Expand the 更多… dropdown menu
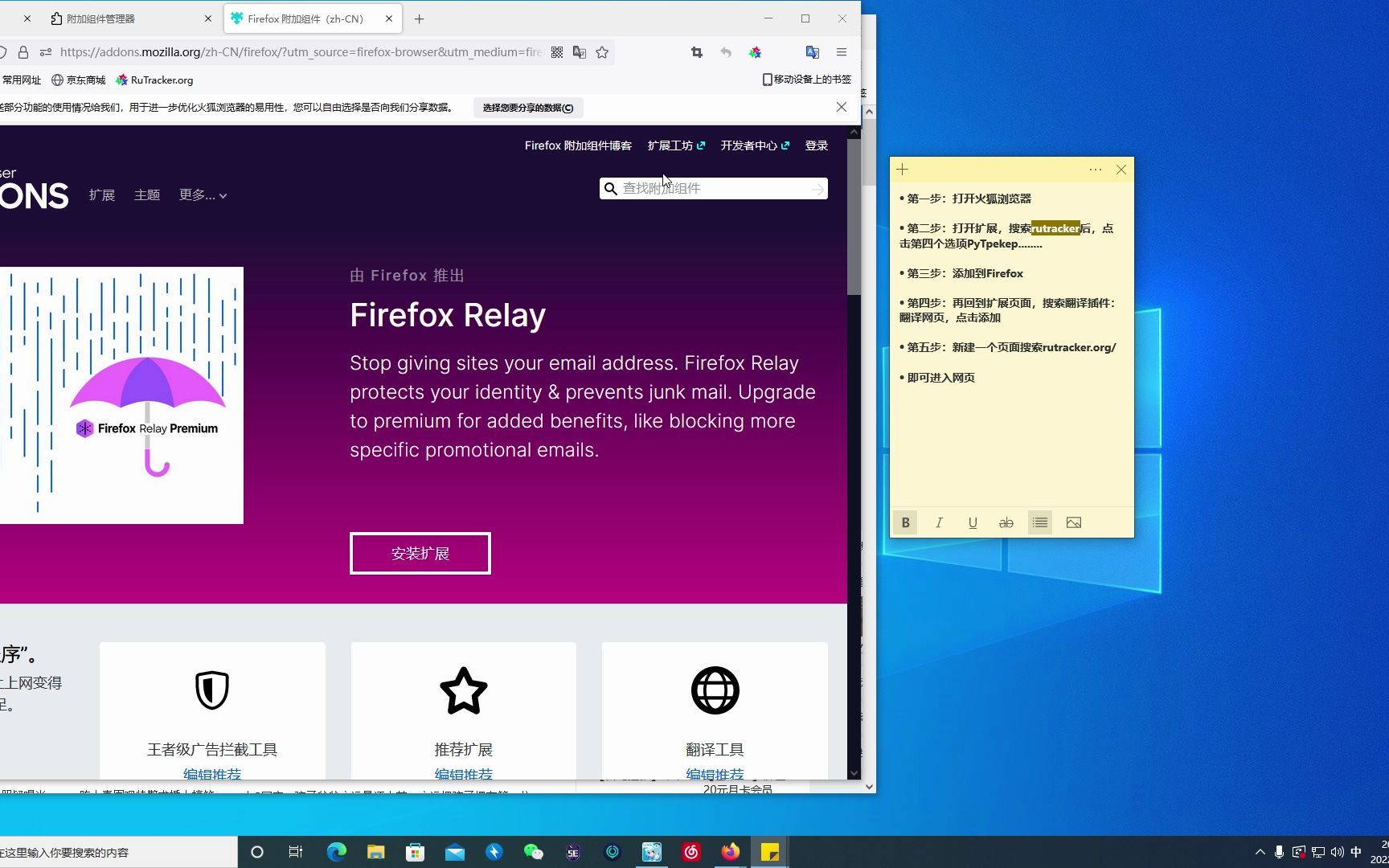This screenshot has width=1389, height=868. (203, 194)
